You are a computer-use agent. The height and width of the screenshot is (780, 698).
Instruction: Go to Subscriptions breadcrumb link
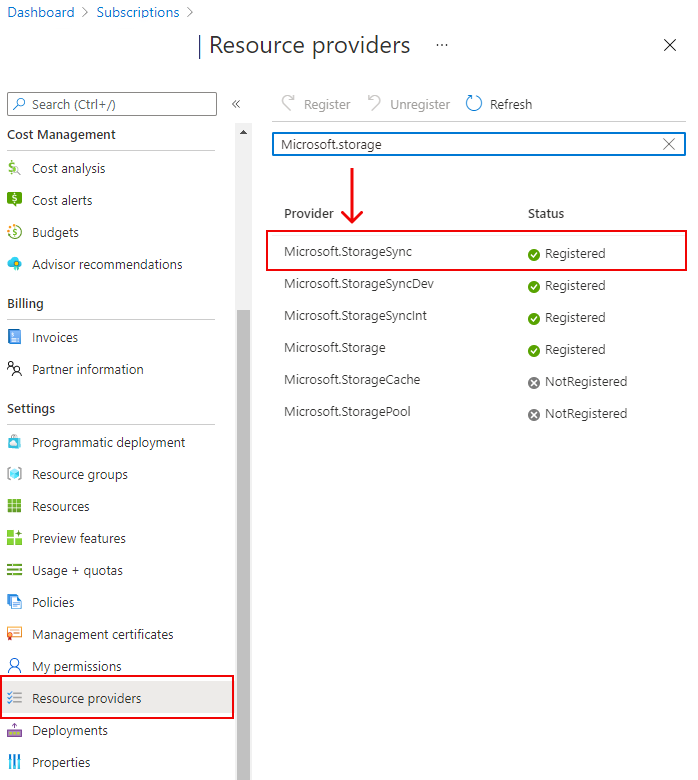point(138,12)
